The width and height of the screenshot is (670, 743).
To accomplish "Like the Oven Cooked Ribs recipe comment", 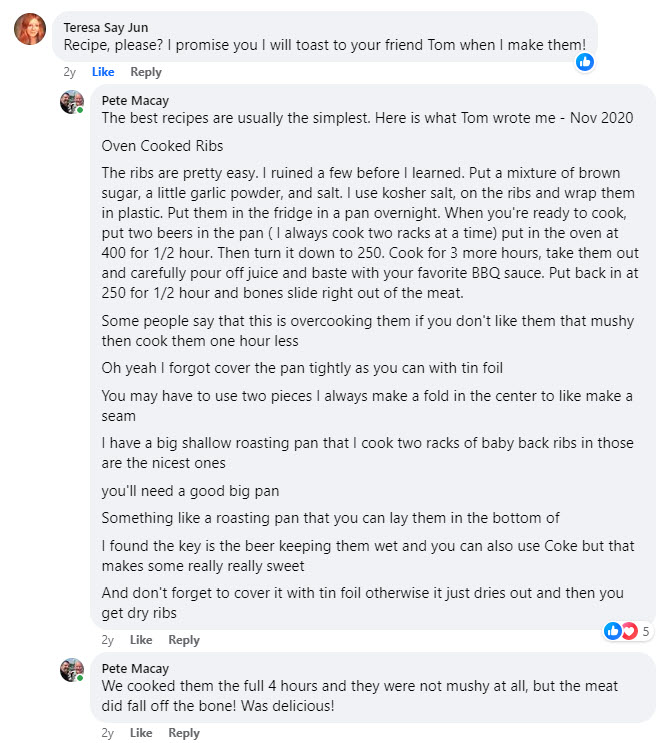I will (141, 640).
